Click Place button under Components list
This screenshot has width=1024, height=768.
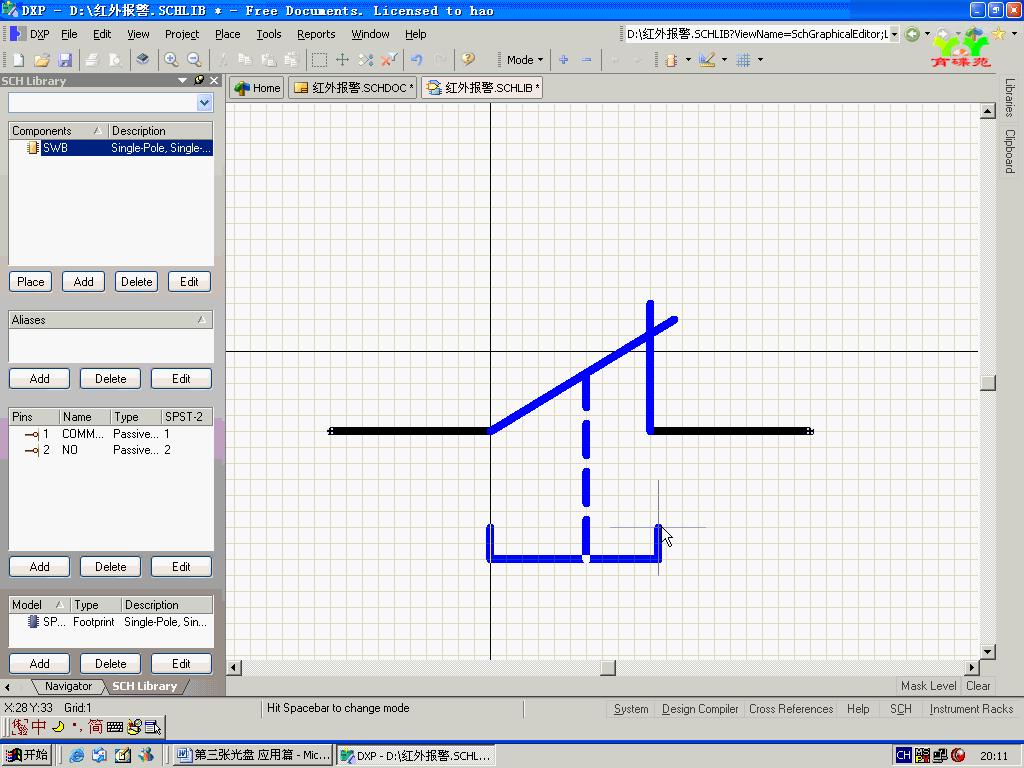pos(31,281)
